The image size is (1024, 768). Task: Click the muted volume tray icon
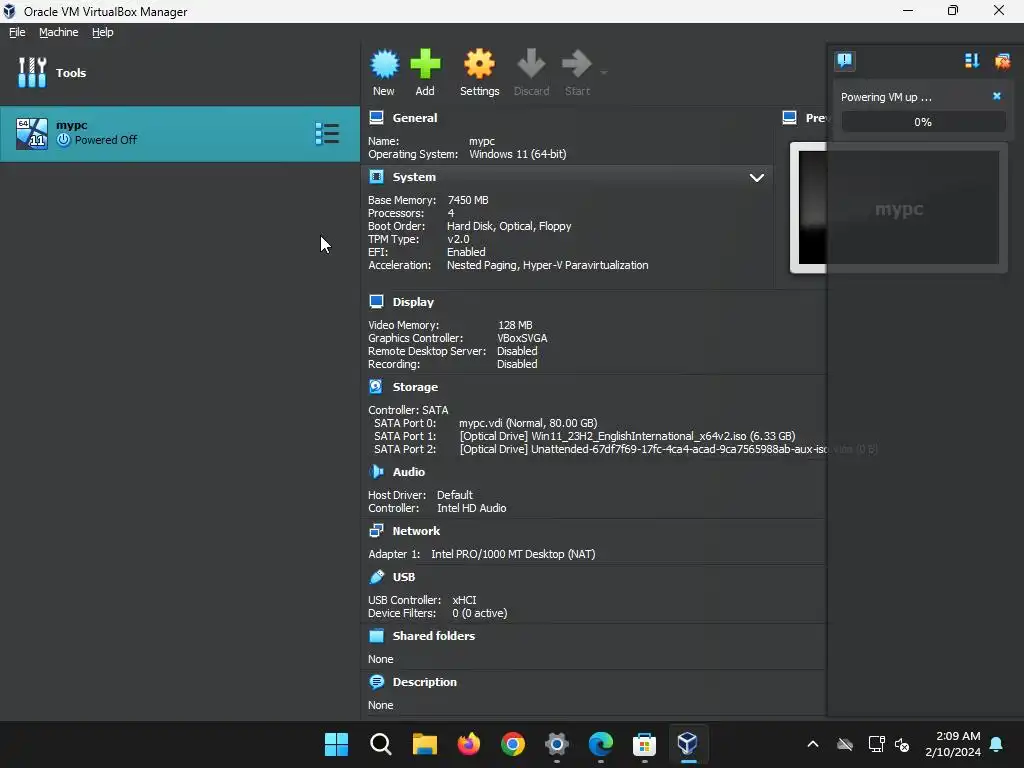pos(902,744)
